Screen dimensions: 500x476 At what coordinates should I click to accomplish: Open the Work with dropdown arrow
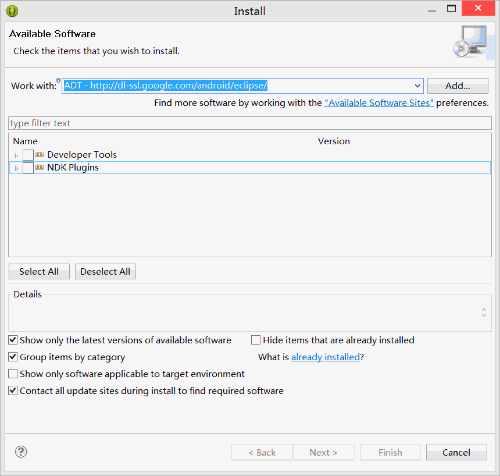click(417, 86)
